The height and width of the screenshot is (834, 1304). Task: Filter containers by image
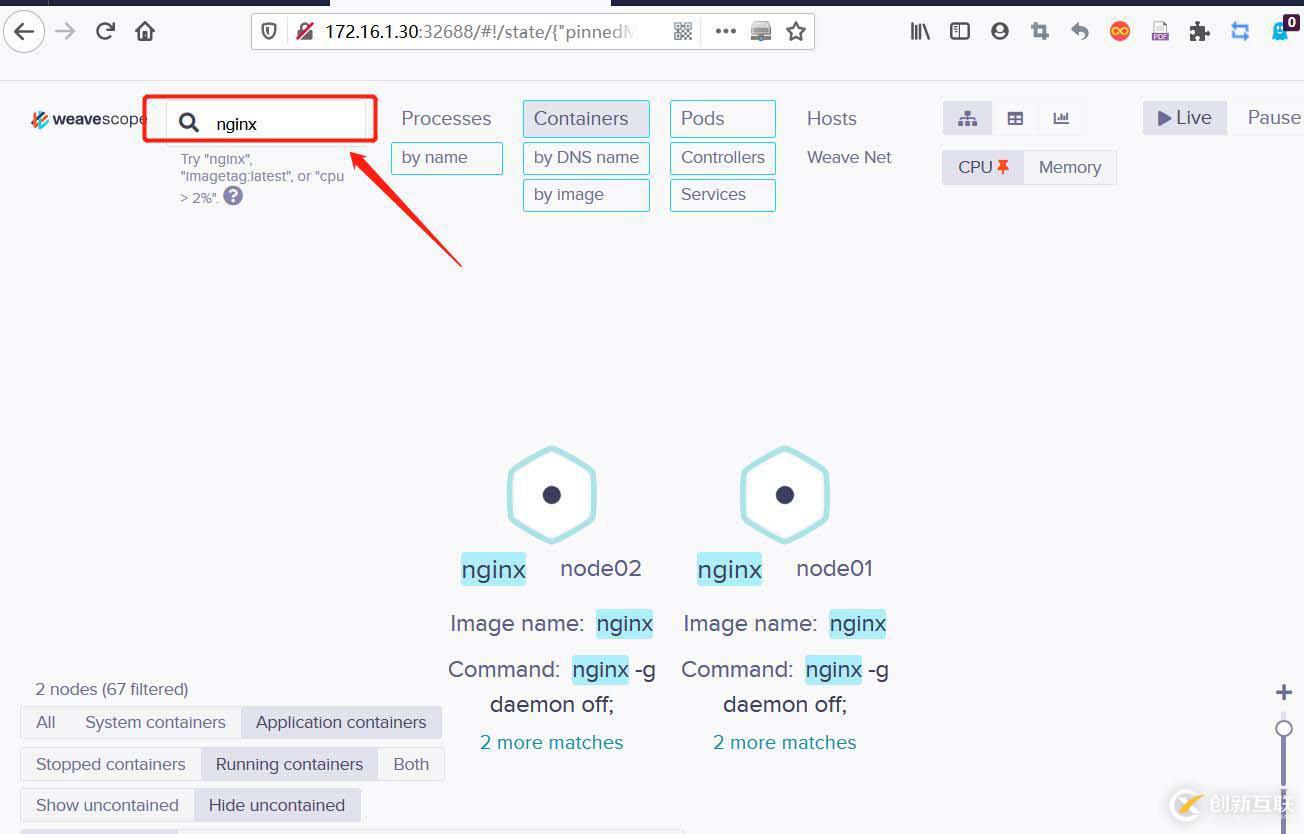pos(586,195)
